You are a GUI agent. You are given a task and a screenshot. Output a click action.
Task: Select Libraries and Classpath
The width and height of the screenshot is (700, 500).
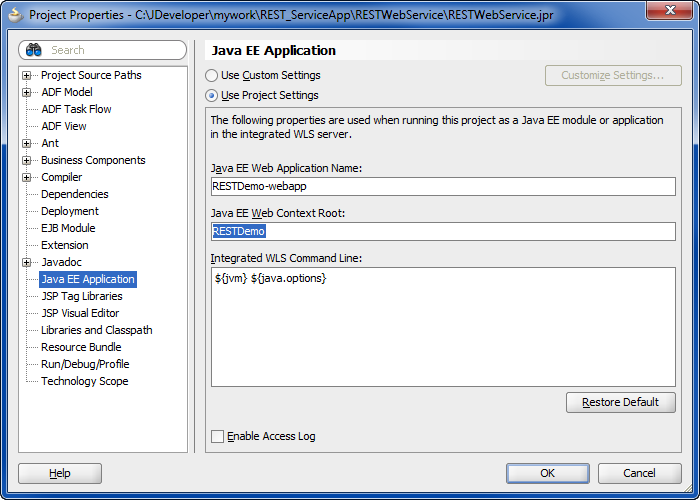click(97, 330)
